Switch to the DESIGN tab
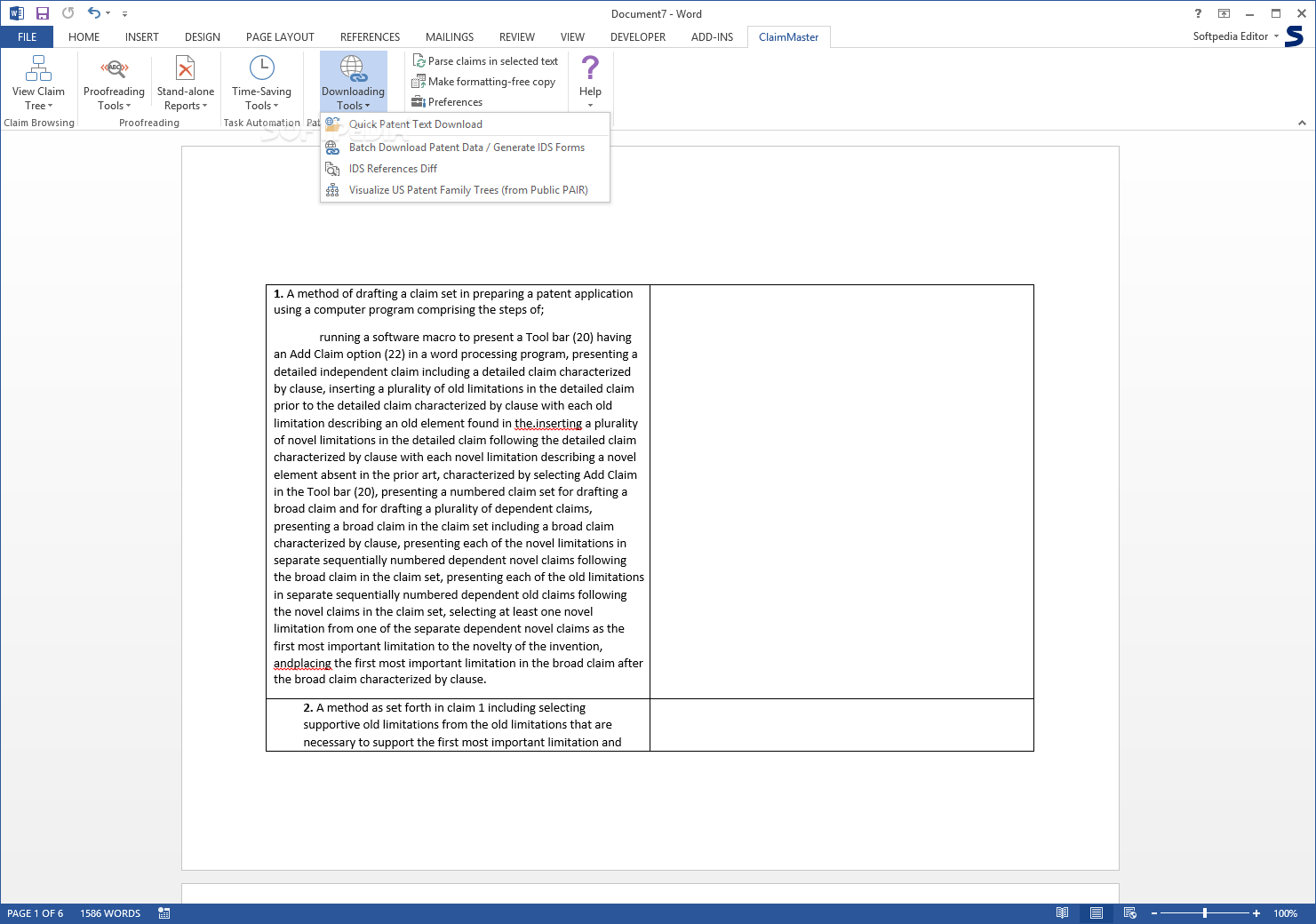Image resolution: width=1316 pixels, height=924 pixels. pos(203,37)
